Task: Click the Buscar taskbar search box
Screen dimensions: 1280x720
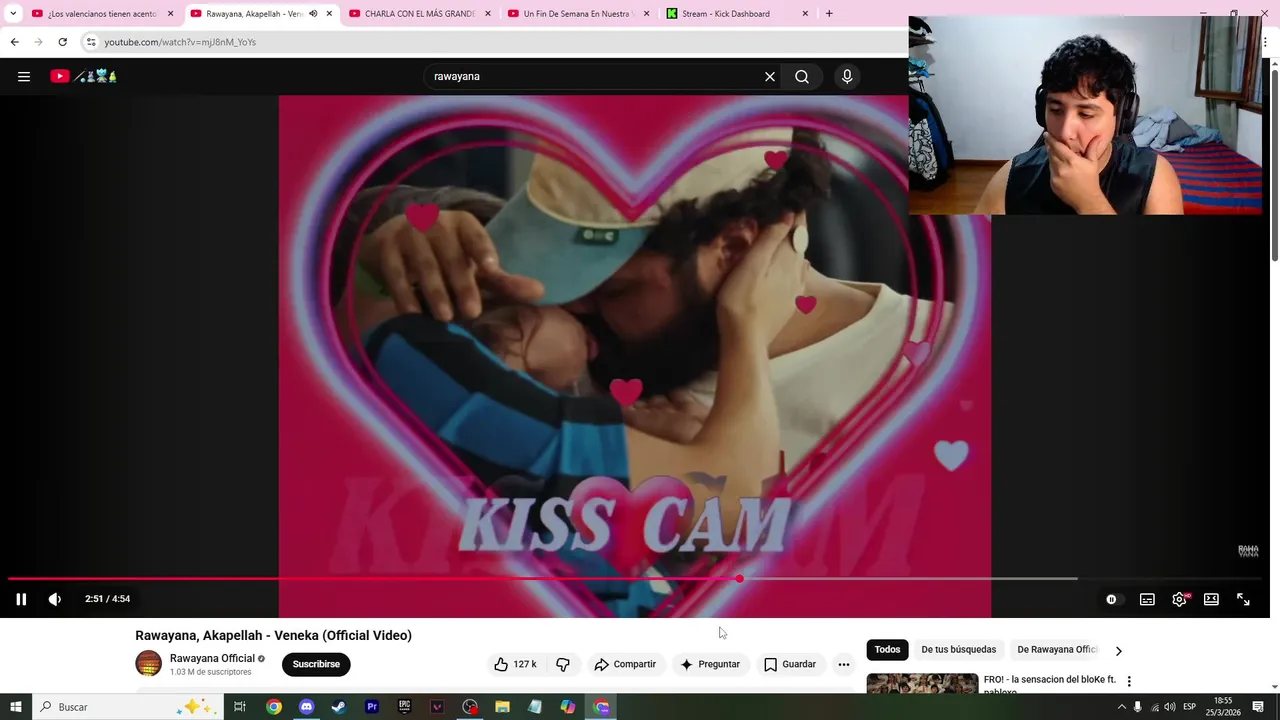Action: [126, 707]
